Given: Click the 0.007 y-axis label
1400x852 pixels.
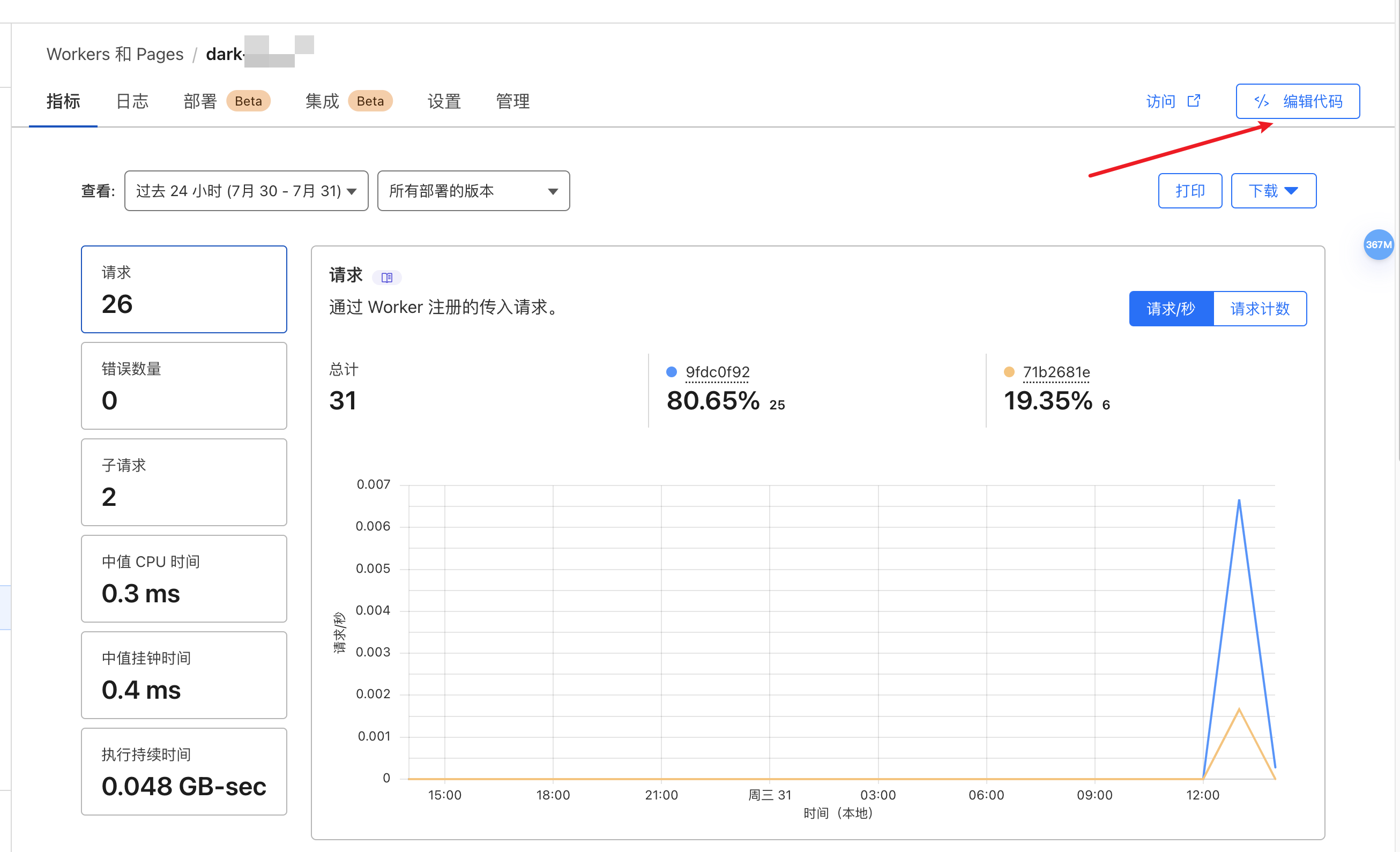Looking at the screenshot, I should (x=373, y=484).
